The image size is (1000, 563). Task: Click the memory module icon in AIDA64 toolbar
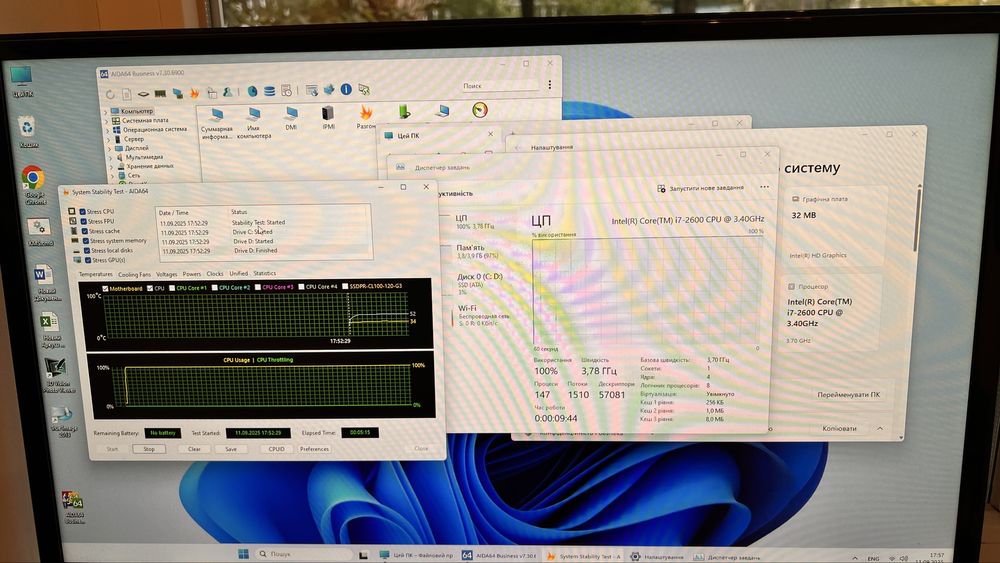click(160, 94)
